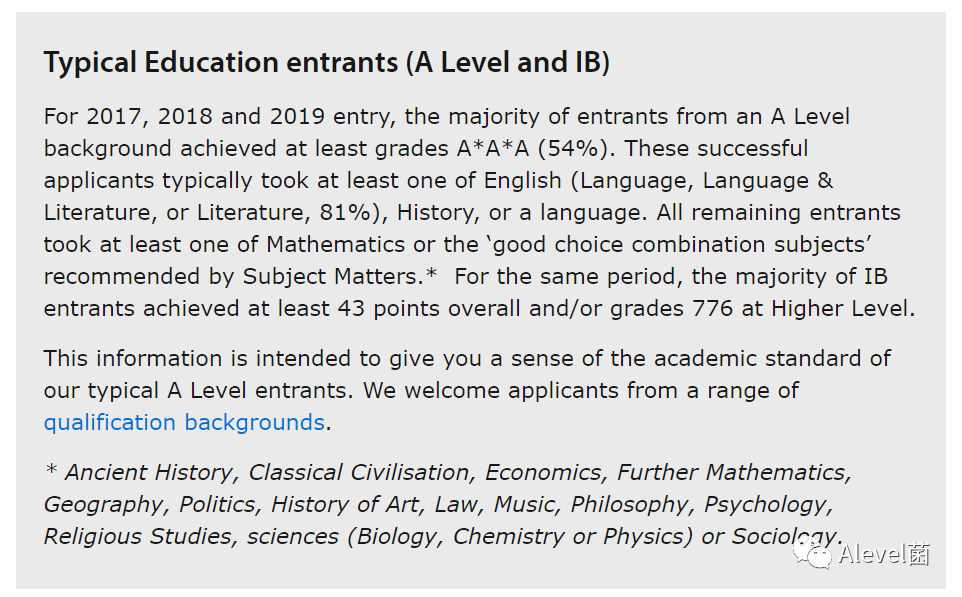Open the qualification backgrounds link
Image resolution: width=962 pixels, height=597 pixels.
184,422
